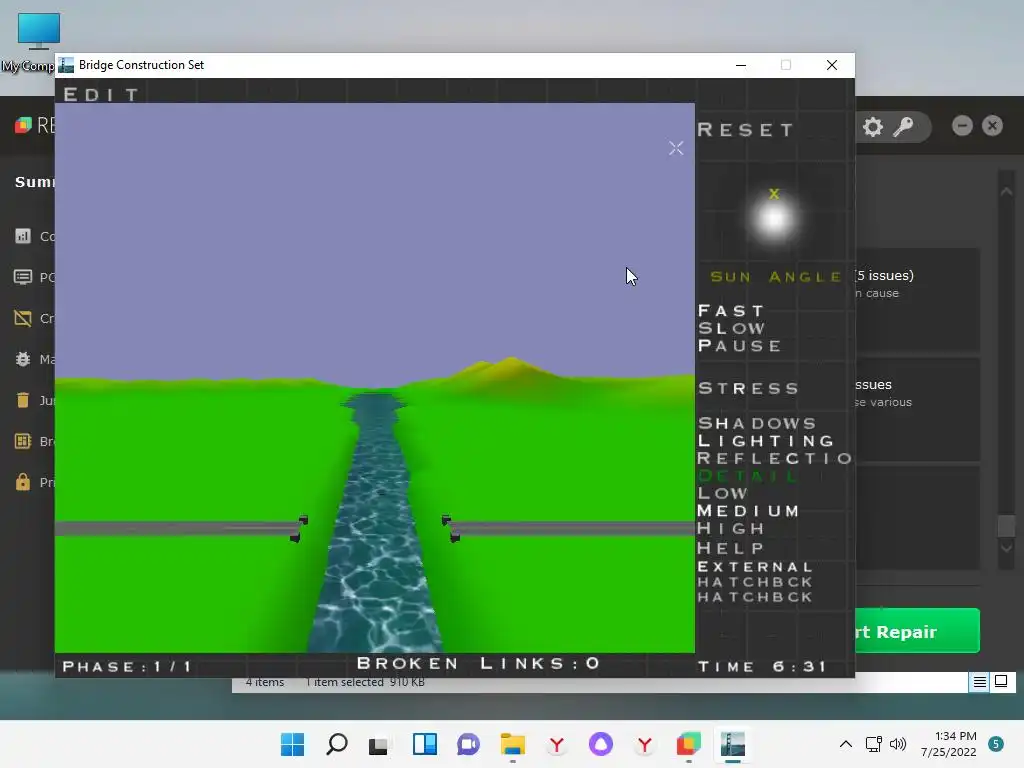The height and width of the screenshot is (768, 1024).
Task: Open the settings gear in the repair app
Action: pyautogui.click(x=873, y=127)
